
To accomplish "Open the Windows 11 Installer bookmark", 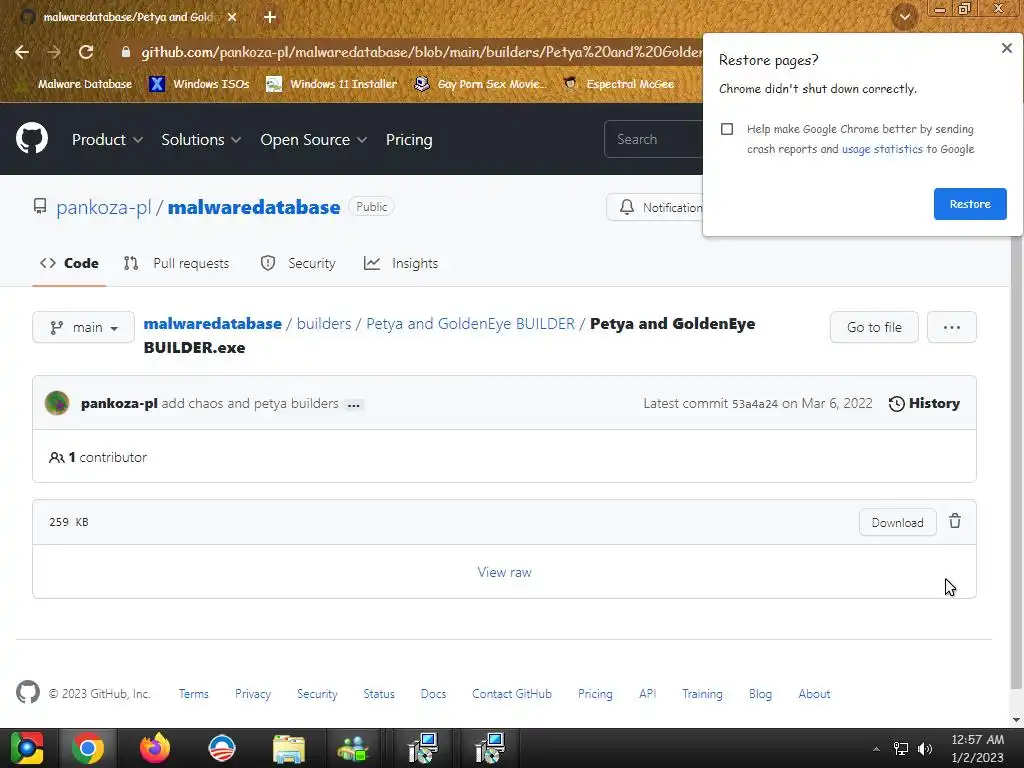I will [x=331, y=84].
